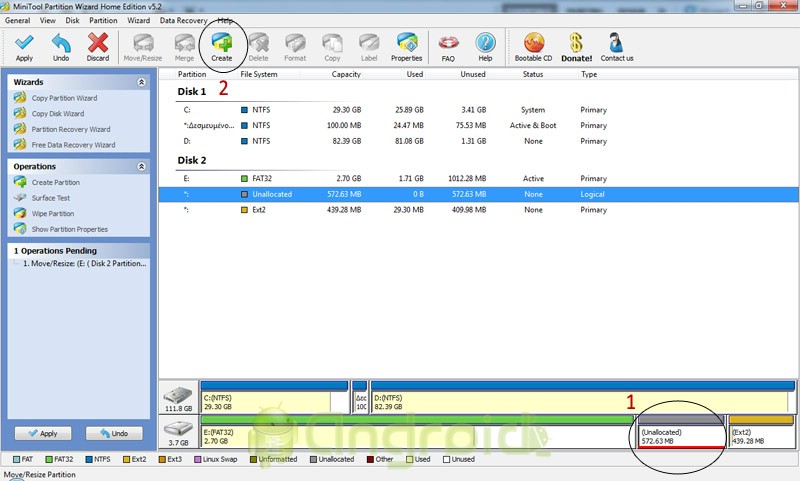Image resolution: width=800 pixels, height=481 pixels.
Task: Launch Copy Partition Wizard
Action: pos(64,98)
